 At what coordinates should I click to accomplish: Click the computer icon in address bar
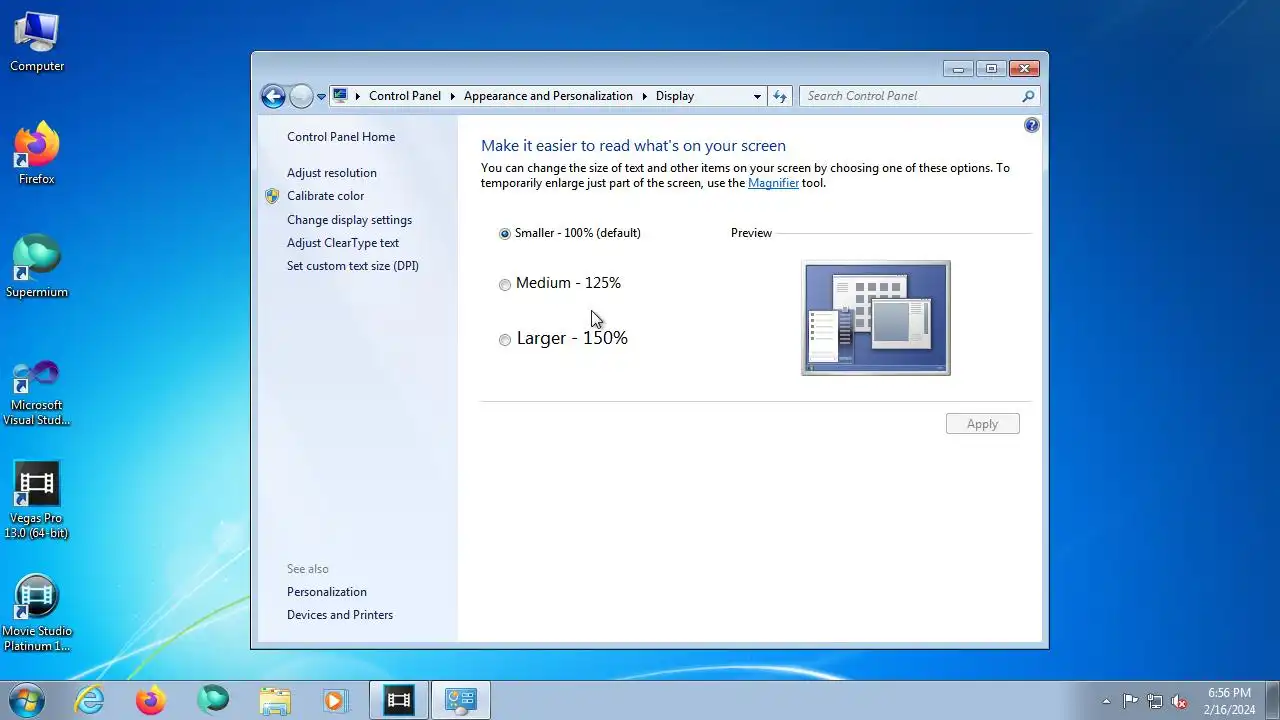pos(341,96)
